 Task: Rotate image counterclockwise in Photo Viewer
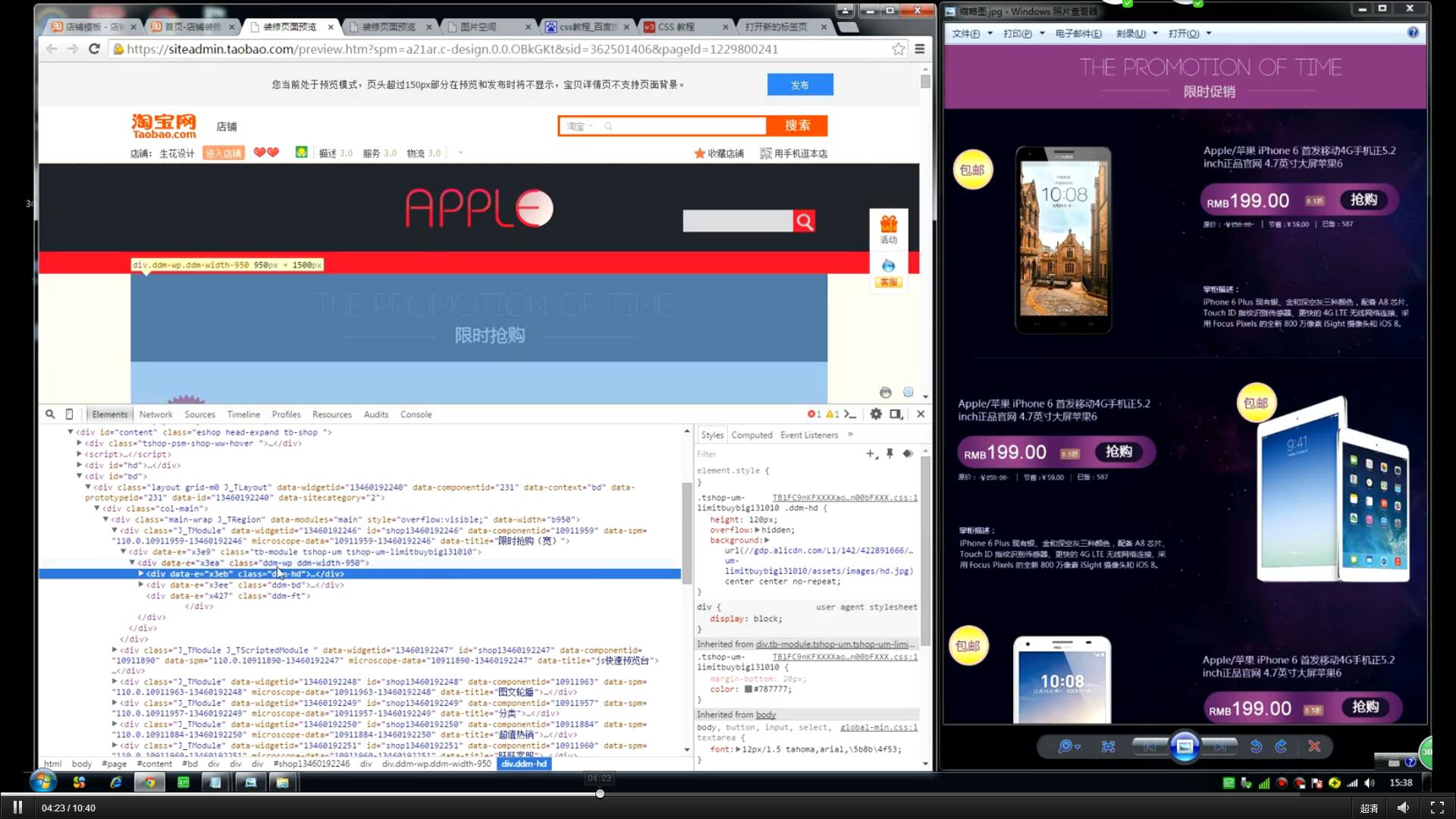(x=1256, y=746)
